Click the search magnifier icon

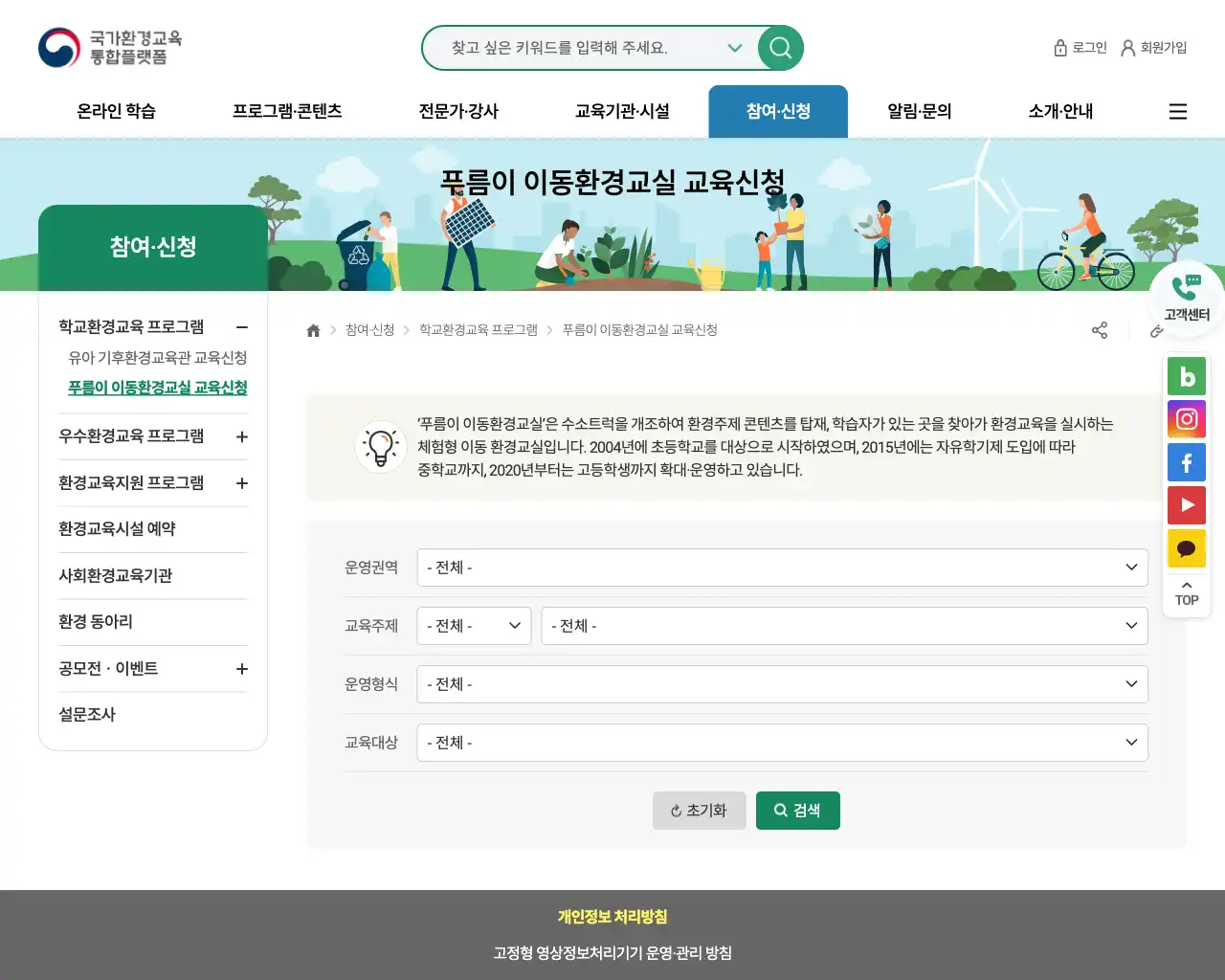tap(779, 48)
